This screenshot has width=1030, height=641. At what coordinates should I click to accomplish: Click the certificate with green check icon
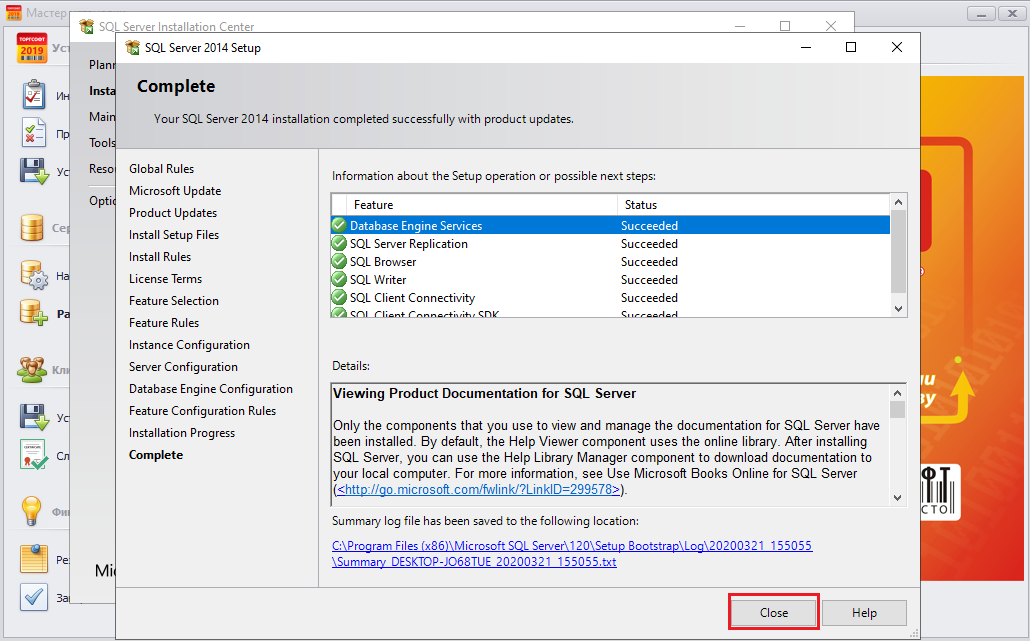[34, 456]
